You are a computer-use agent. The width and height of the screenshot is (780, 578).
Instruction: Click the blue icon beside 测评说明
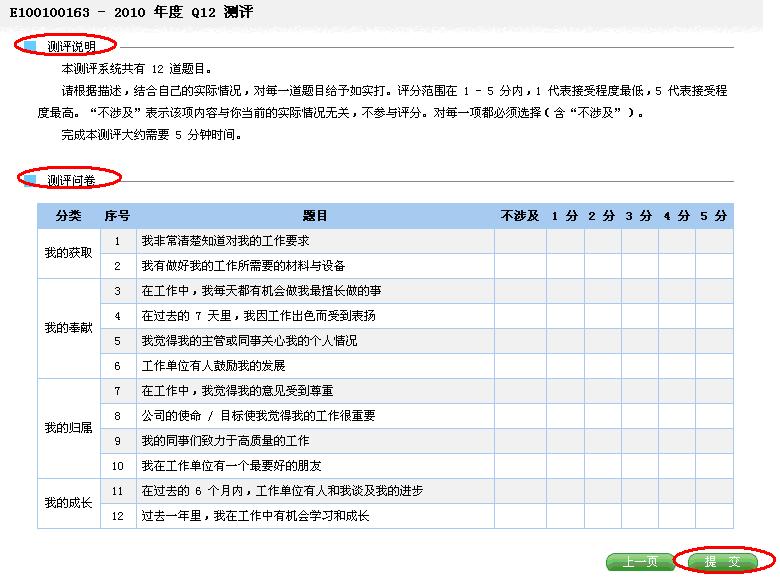[30, 46]
